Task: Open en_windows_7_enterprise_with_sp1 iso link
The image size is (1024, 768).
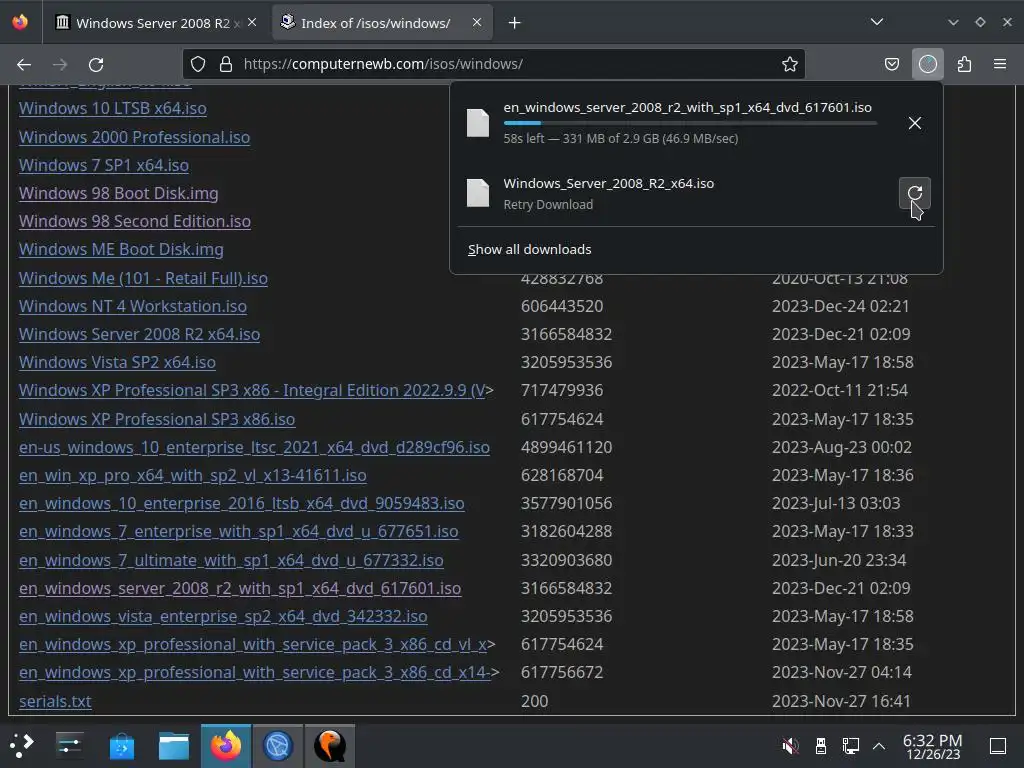Action: (238, 532)
